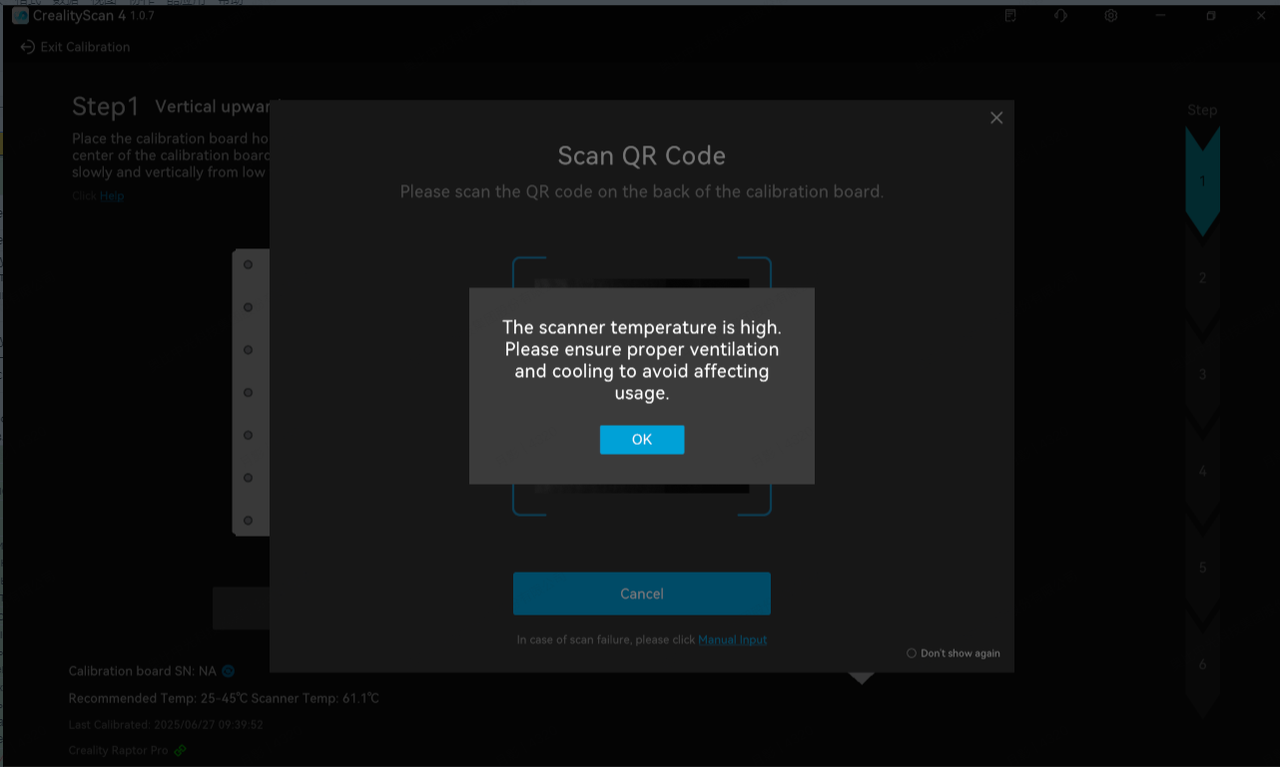
Task: Click the CrealityScan app logo
Action: click(x=20, y=16)
